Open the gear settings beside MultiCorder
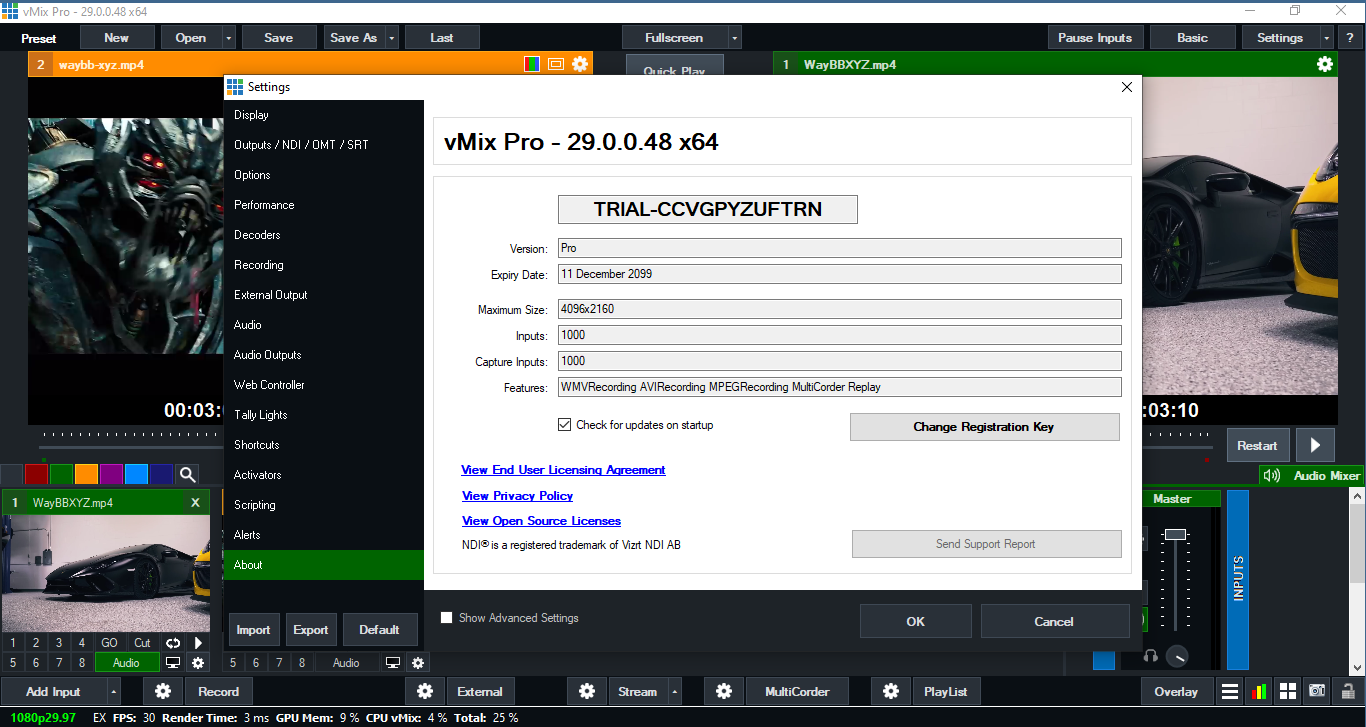The width and height of the screenshot is (1366, 727). click(x=724, y=691)
